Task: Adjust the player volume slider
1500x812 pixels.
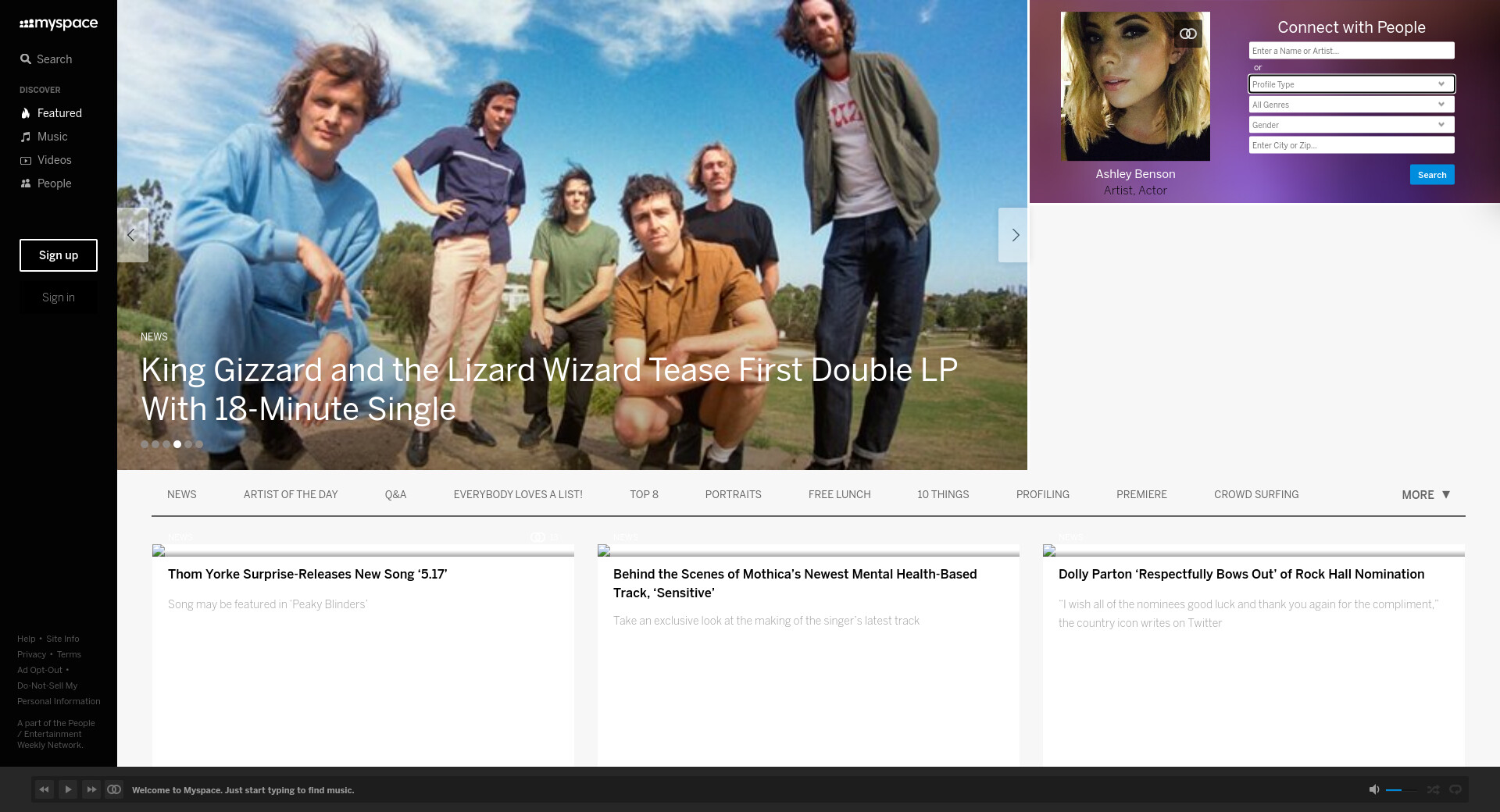Action: click(1401, 790)
